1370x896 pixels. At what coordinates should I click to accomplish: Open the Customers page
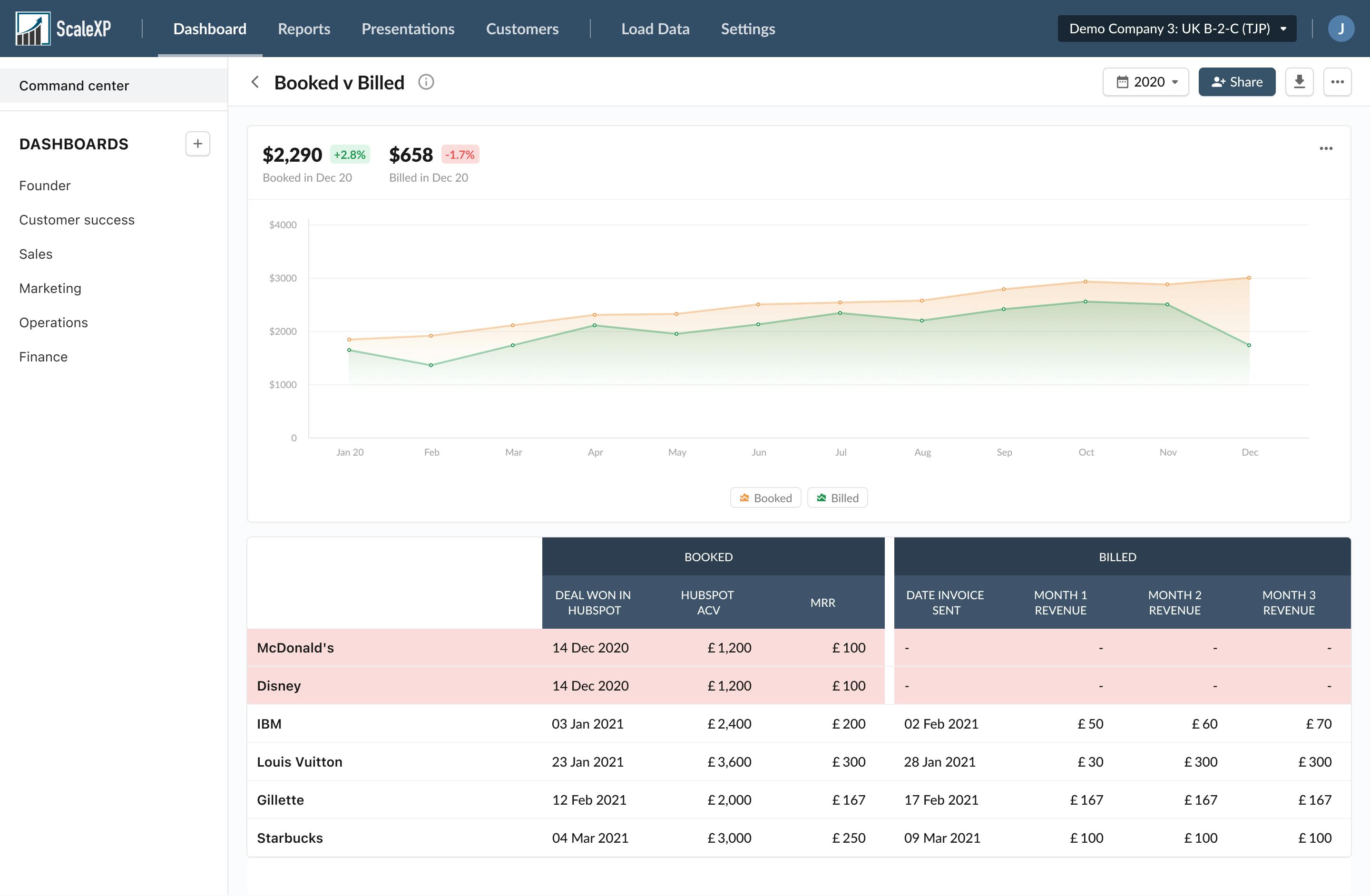pos(522,28)
